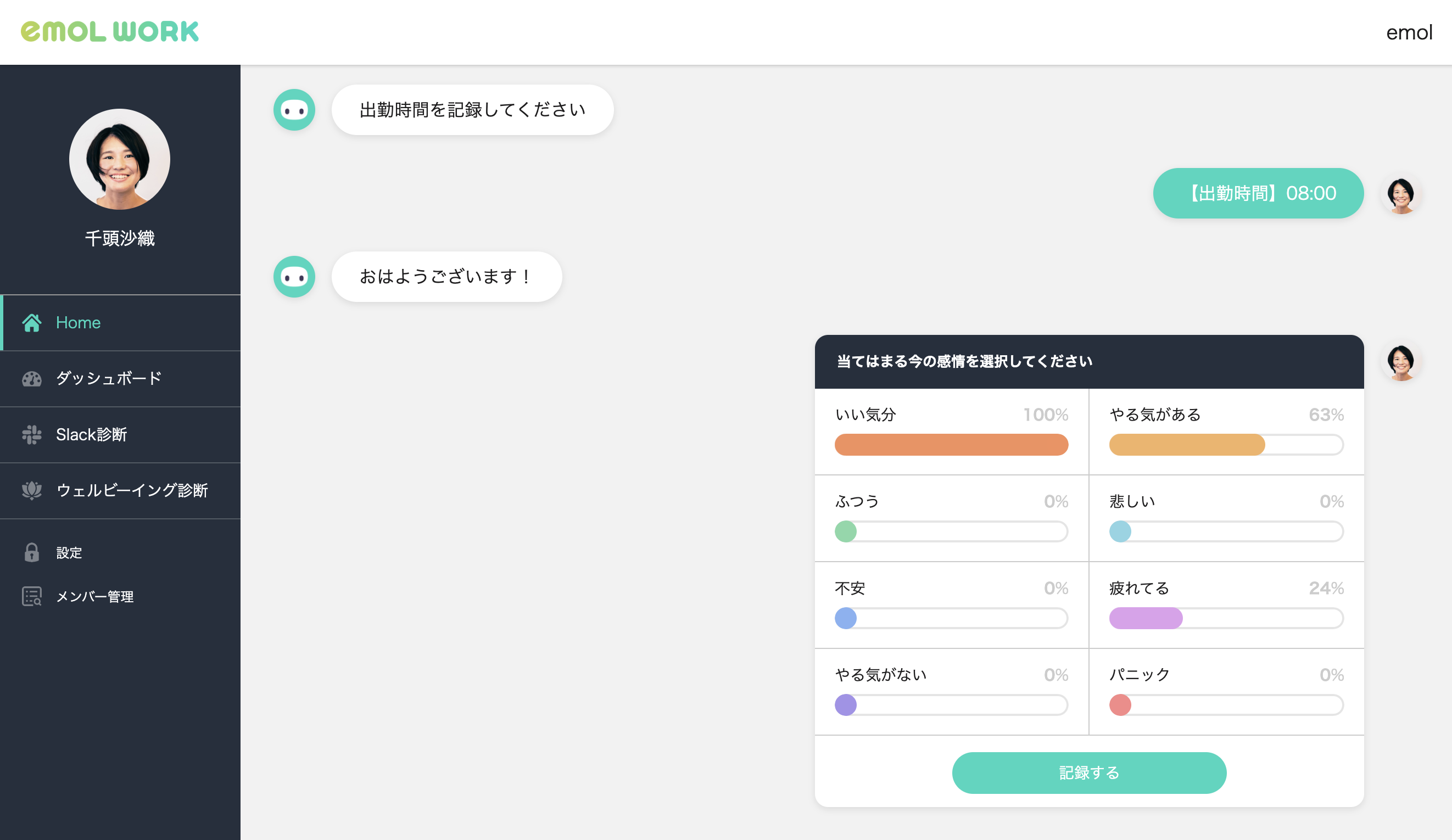Click the lotus wellbeing diagnosis icon
The width and height of the screenshot is (1452, 840).
click(32, 490)
